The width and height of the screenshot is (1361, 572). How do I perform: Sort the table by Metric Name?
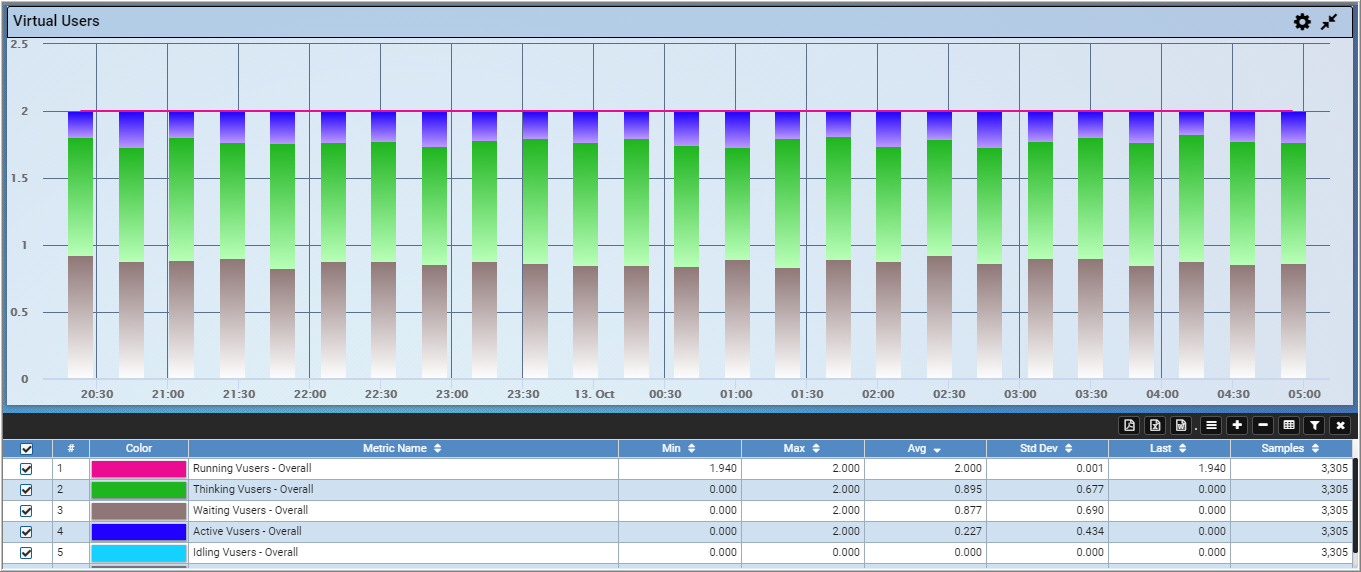[403, 448]
